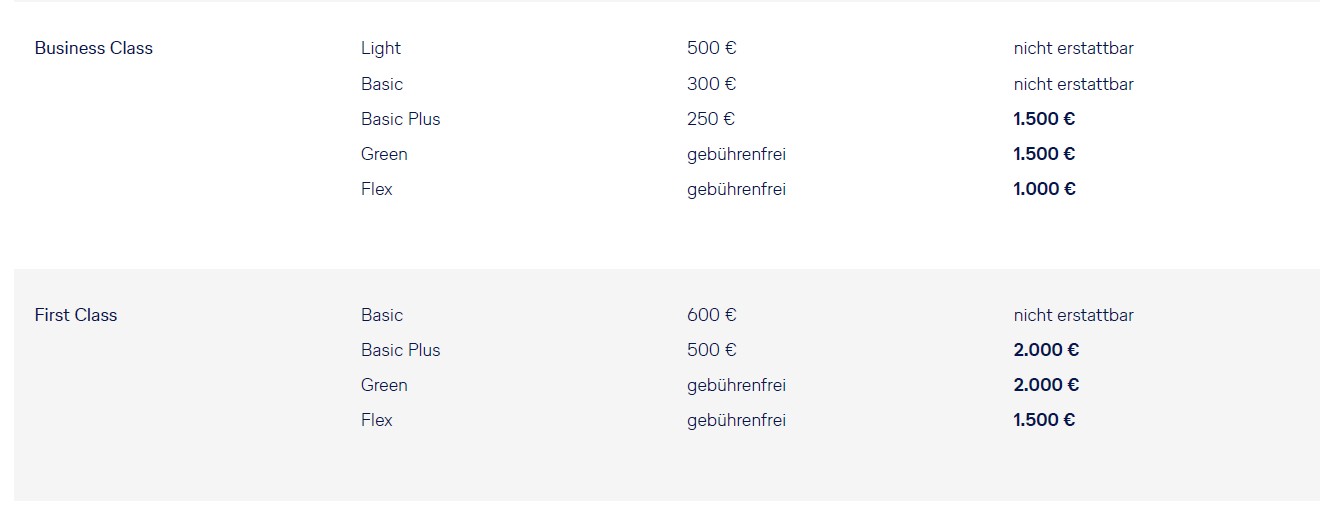The image size is (1331, 531).
Task: Click Basic Plus fare in Business Class
Action: 400,119
